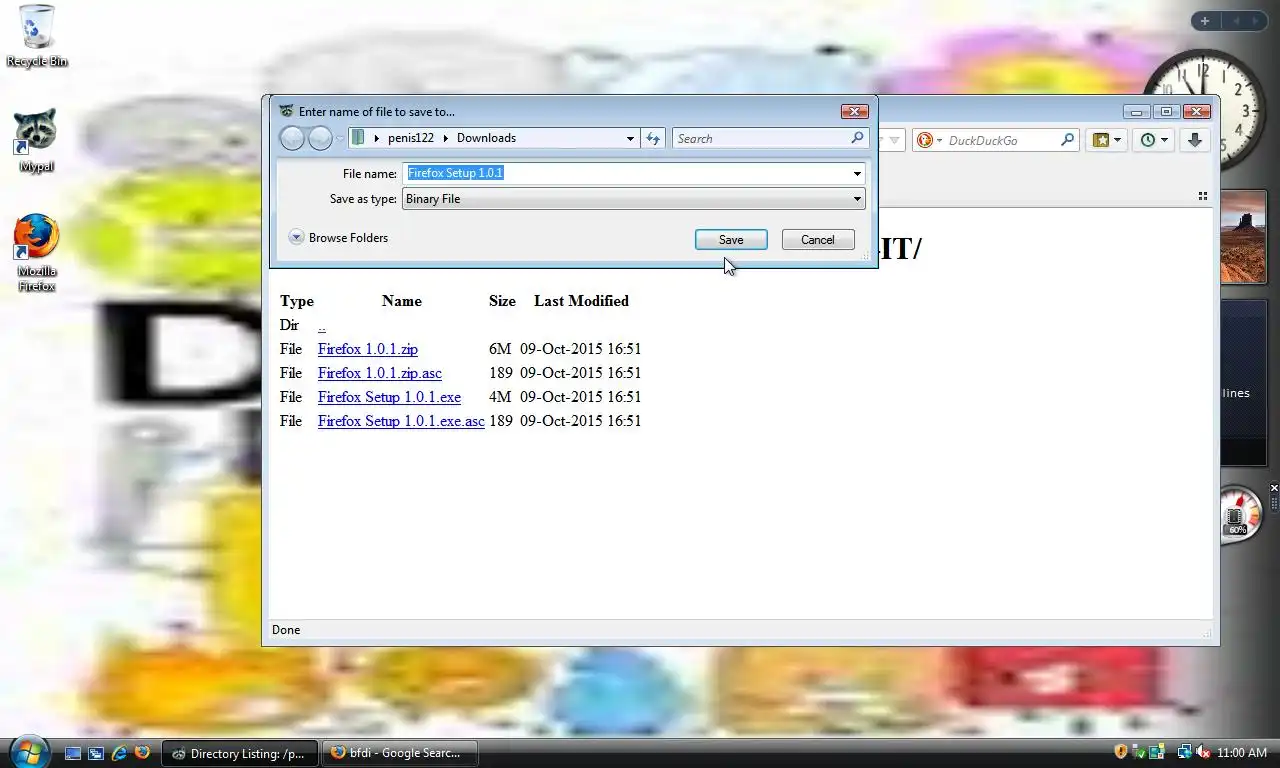Viewport: 1280px width, 768px height.
Task: Click the magnifier in DuckDuckGo search bar
Action: pyautogui.click(x=1067, y=140)
